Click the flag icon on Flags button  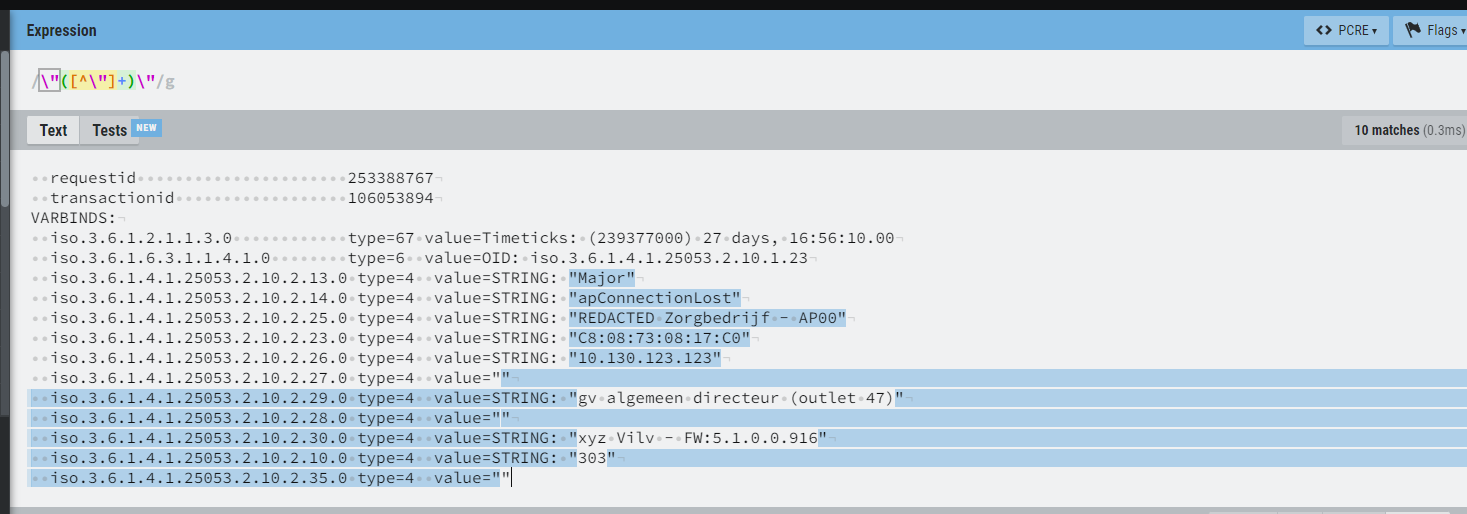pyautogui.click(x=1413, y=31)
